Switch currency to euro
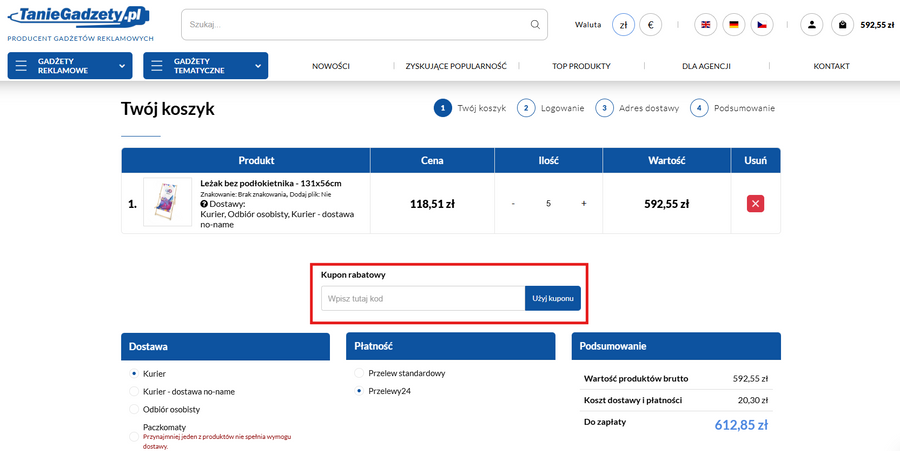 tap(651, 25)
